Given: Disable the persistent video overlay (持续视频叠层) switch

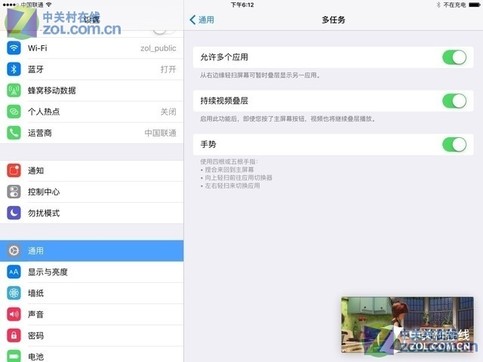Looking at the screenshot, I should (x=454, y=101).
